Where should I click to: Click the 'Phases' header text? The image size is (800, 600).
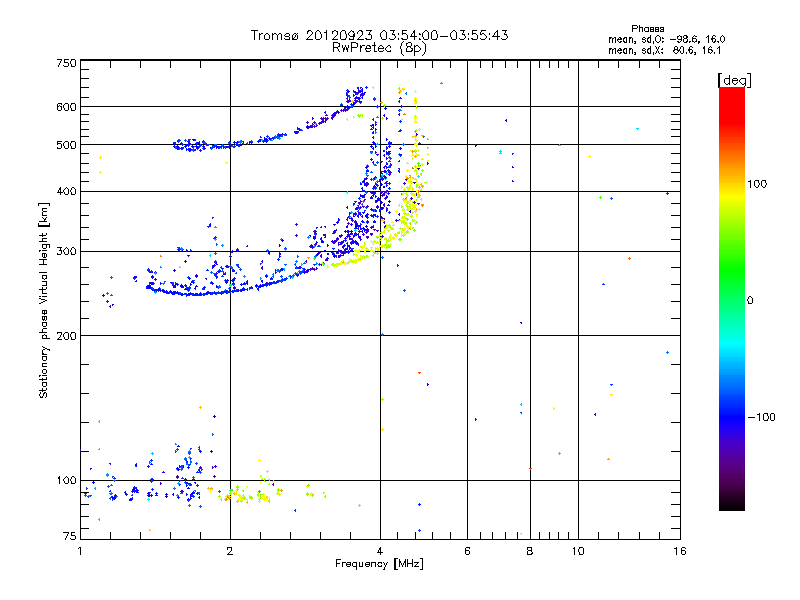[647, 29]
